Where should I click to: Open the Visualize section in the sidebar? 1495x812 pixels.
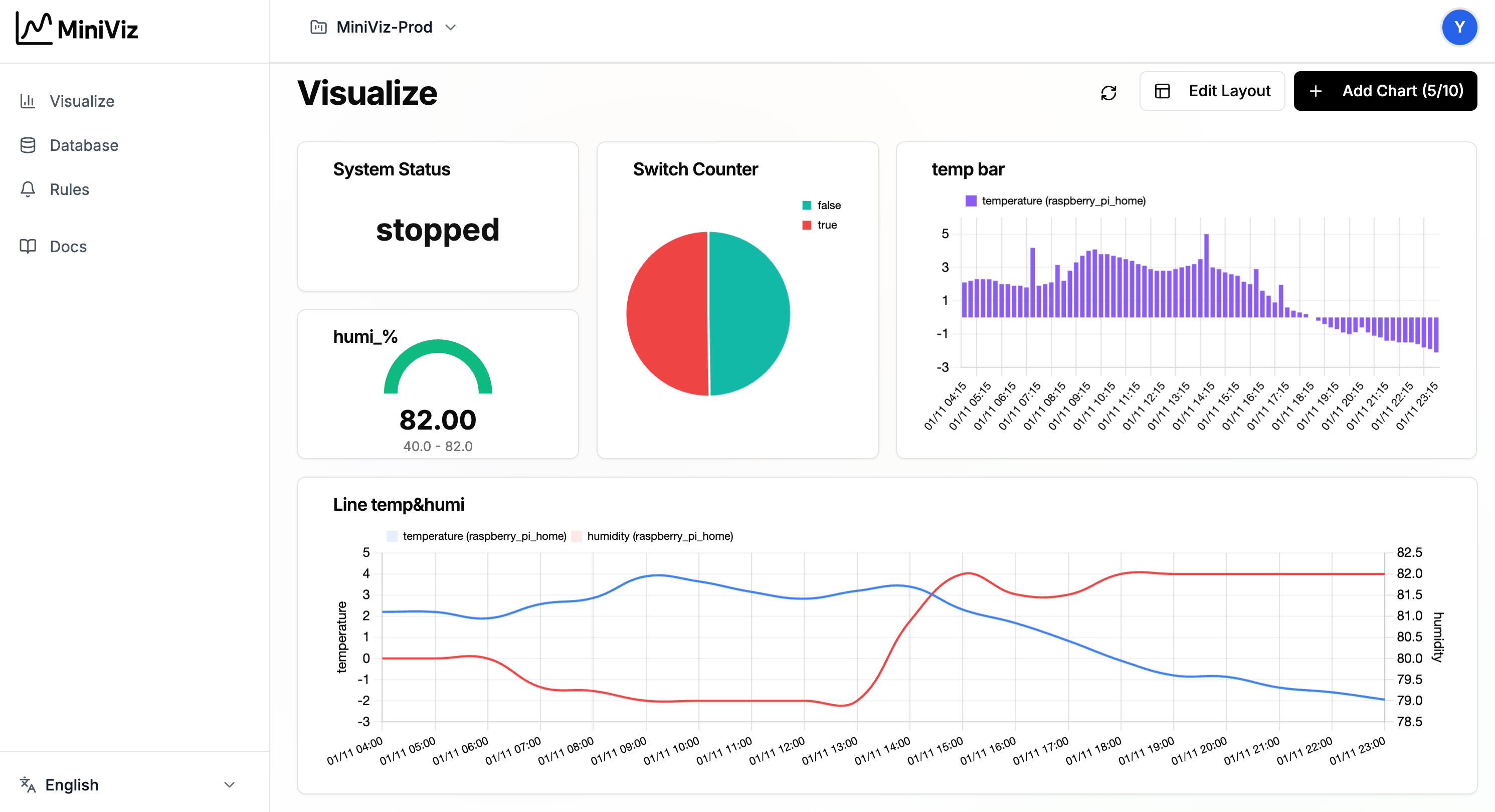[81, 101]
